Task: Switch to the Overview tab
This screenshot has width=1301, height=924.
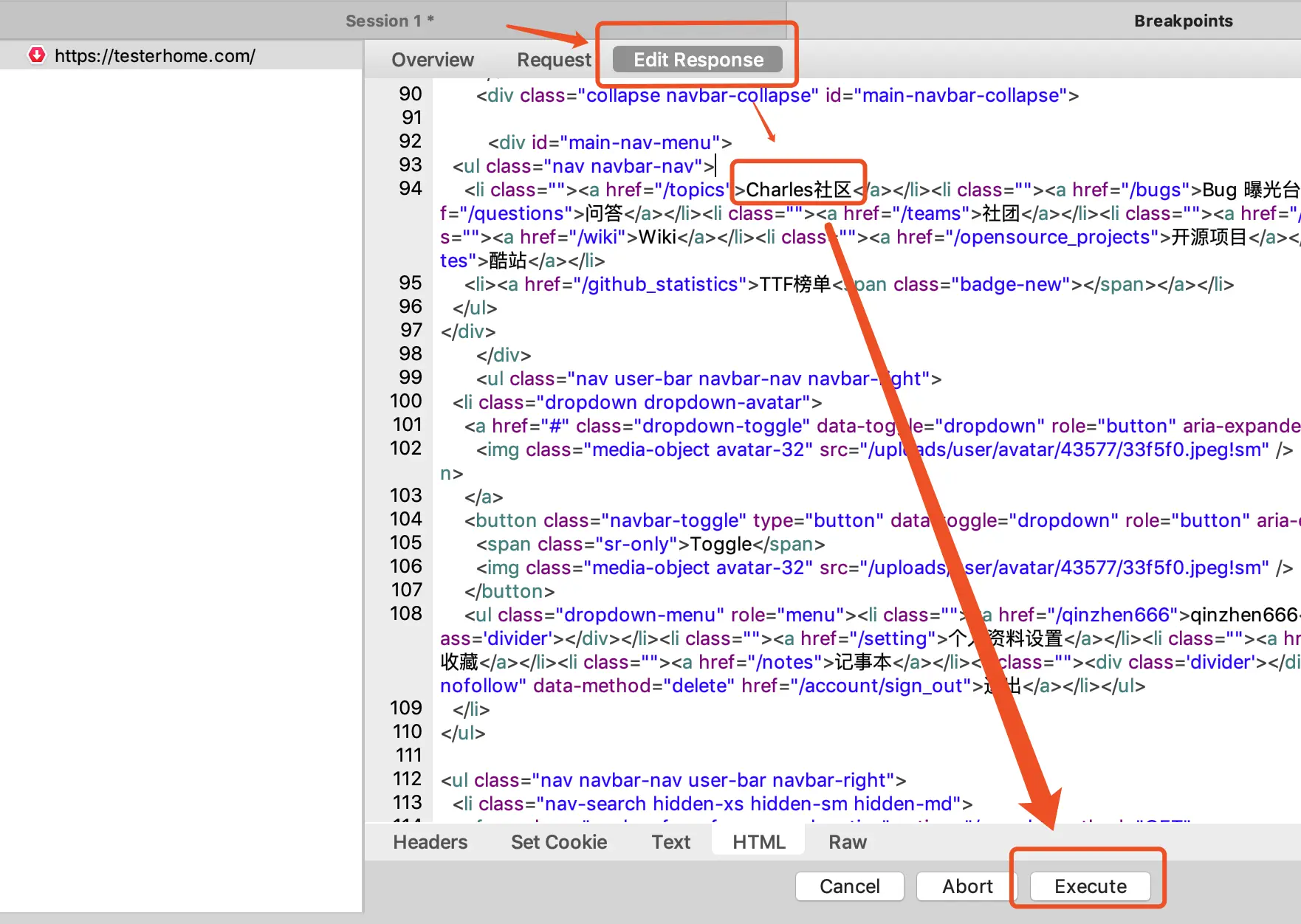Action: tap(433, 60)
